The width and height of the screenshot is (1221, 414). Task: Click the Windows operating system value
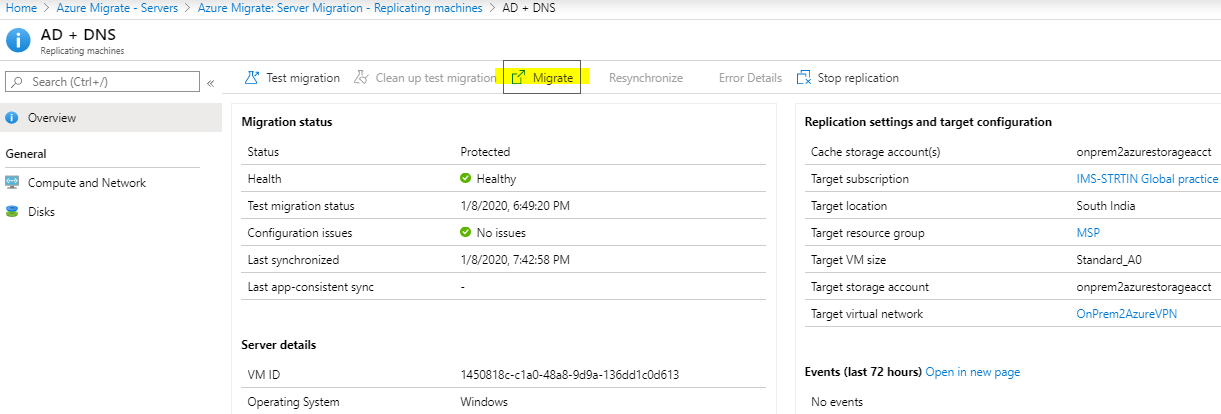[x=484, y=402]
